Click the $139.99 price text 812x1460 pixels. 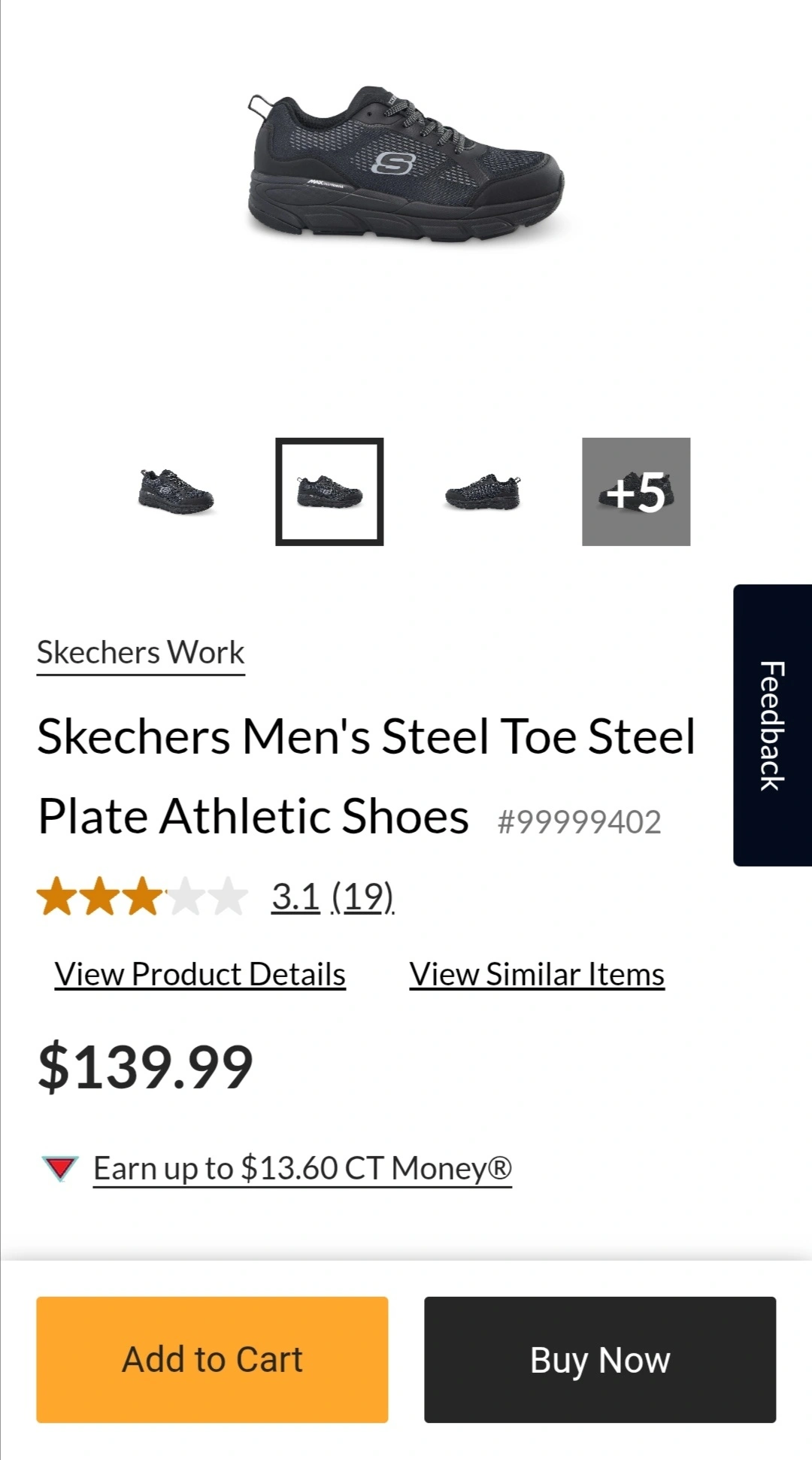pos(146,1067)
